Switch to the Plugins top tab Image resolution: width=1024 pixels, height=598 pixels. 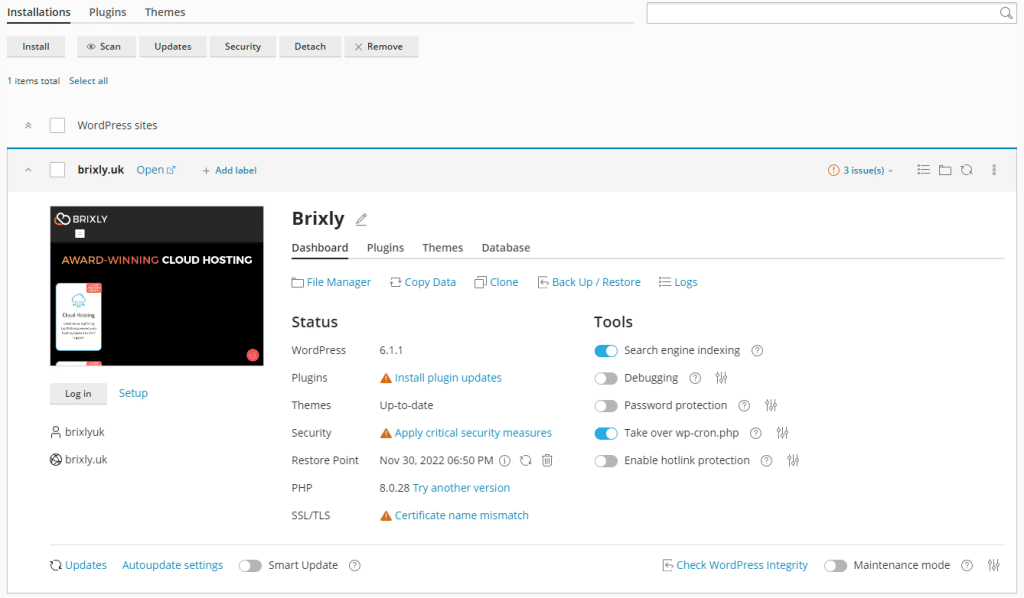click(x=108, y=12)
